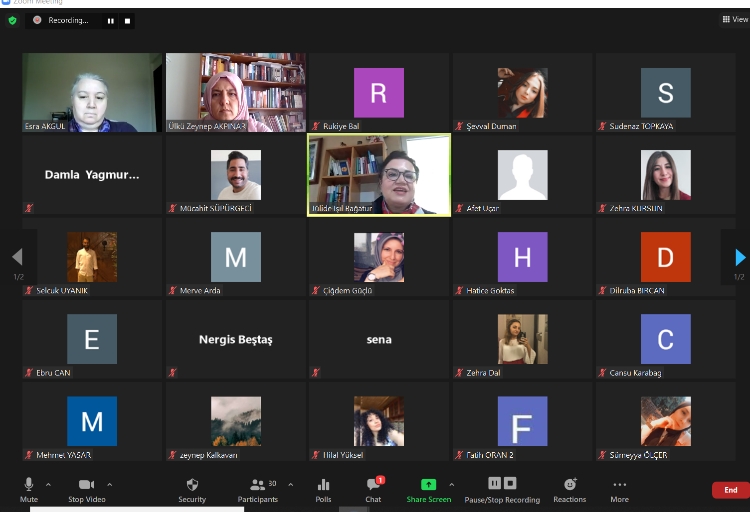The width and height of the screenshot is (750, 512).
Task: Click the sena participant tile
Action: click(379, 339)
